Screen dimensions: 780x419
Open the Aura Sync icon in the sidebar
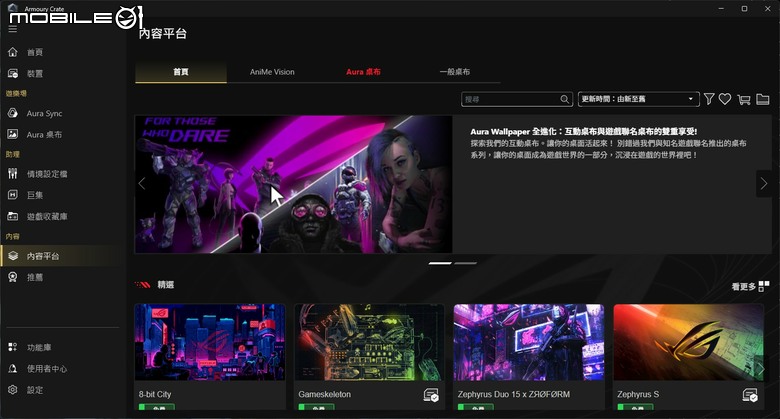[x=12, y=113]
